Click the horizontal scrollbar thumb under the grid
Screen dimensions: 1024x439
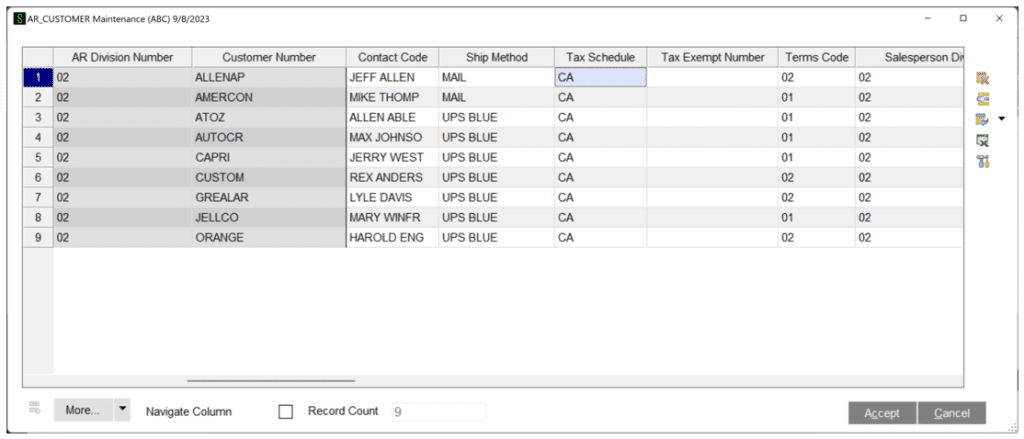pos(270,380)
